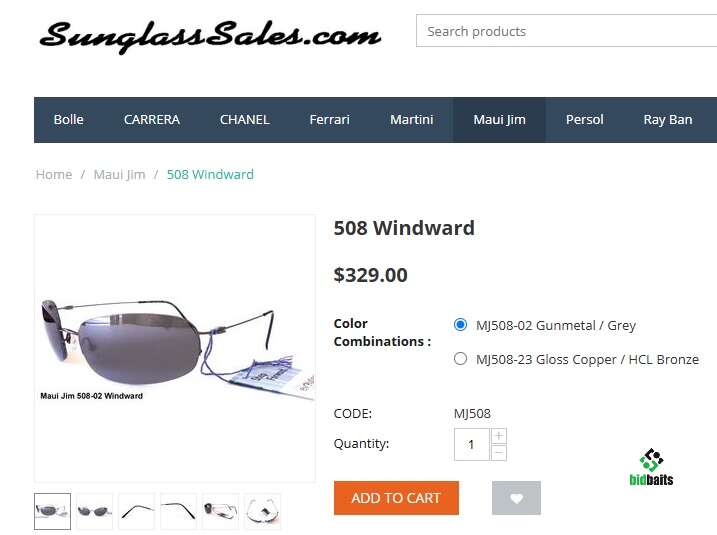This screenshot has height=535, width=717.
Task: View third thumbnail showing temple arm
Action: click(x=136, y=511)
